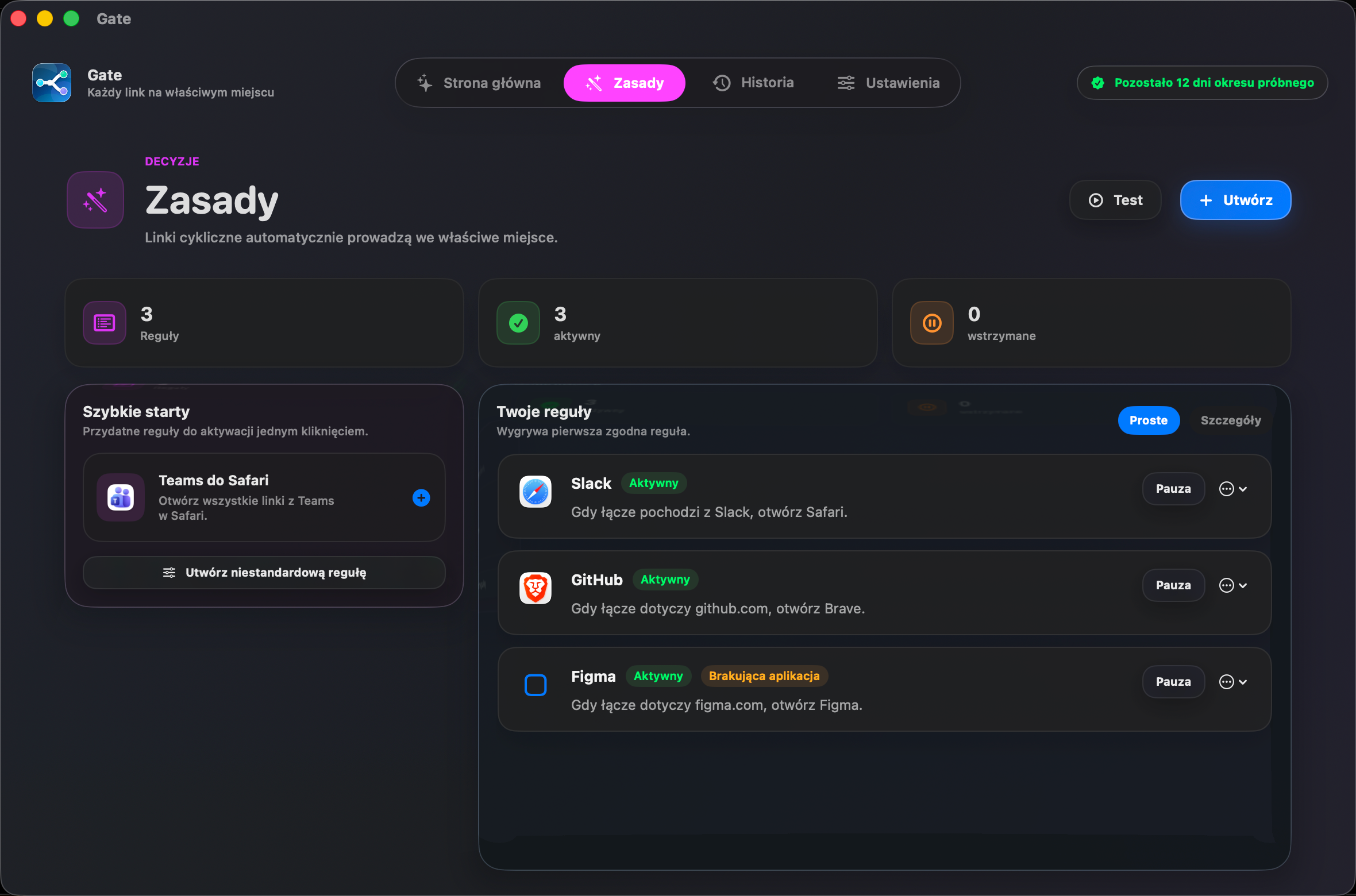Image resolution: width=1356 pixels, height=896 pixels.
Task: Click the magic wand Zasady header icon
Action: [95, 200]
